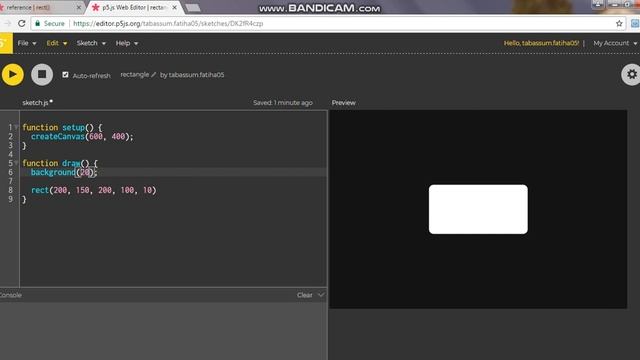Run the sketch with the play button
The image size is (640, 360).
[x=13, y=75]
